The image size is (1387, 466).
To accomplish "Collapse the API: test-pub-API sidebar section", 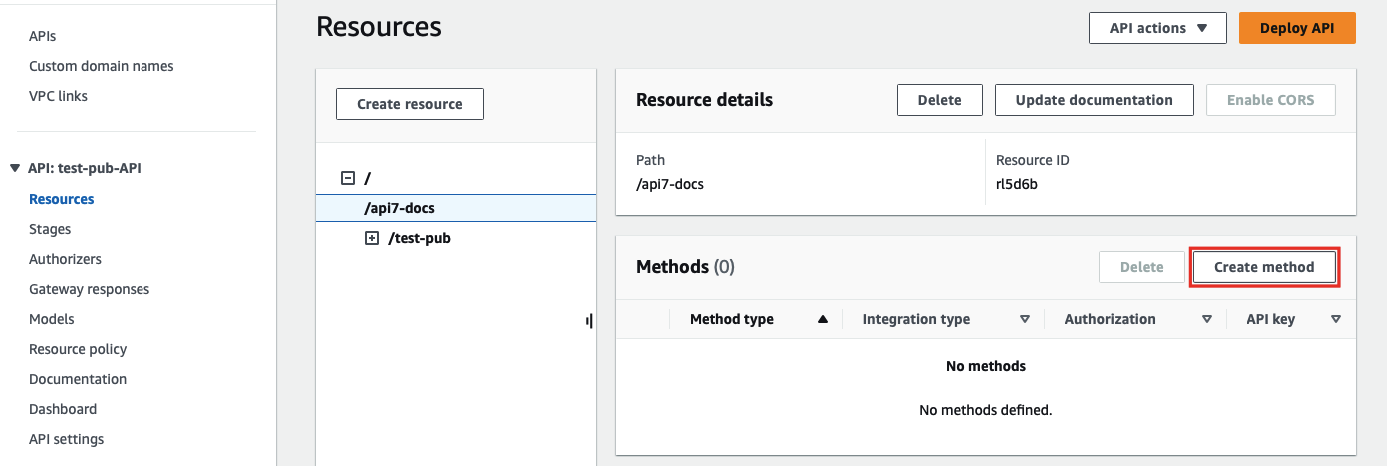I will pos(15,168).
